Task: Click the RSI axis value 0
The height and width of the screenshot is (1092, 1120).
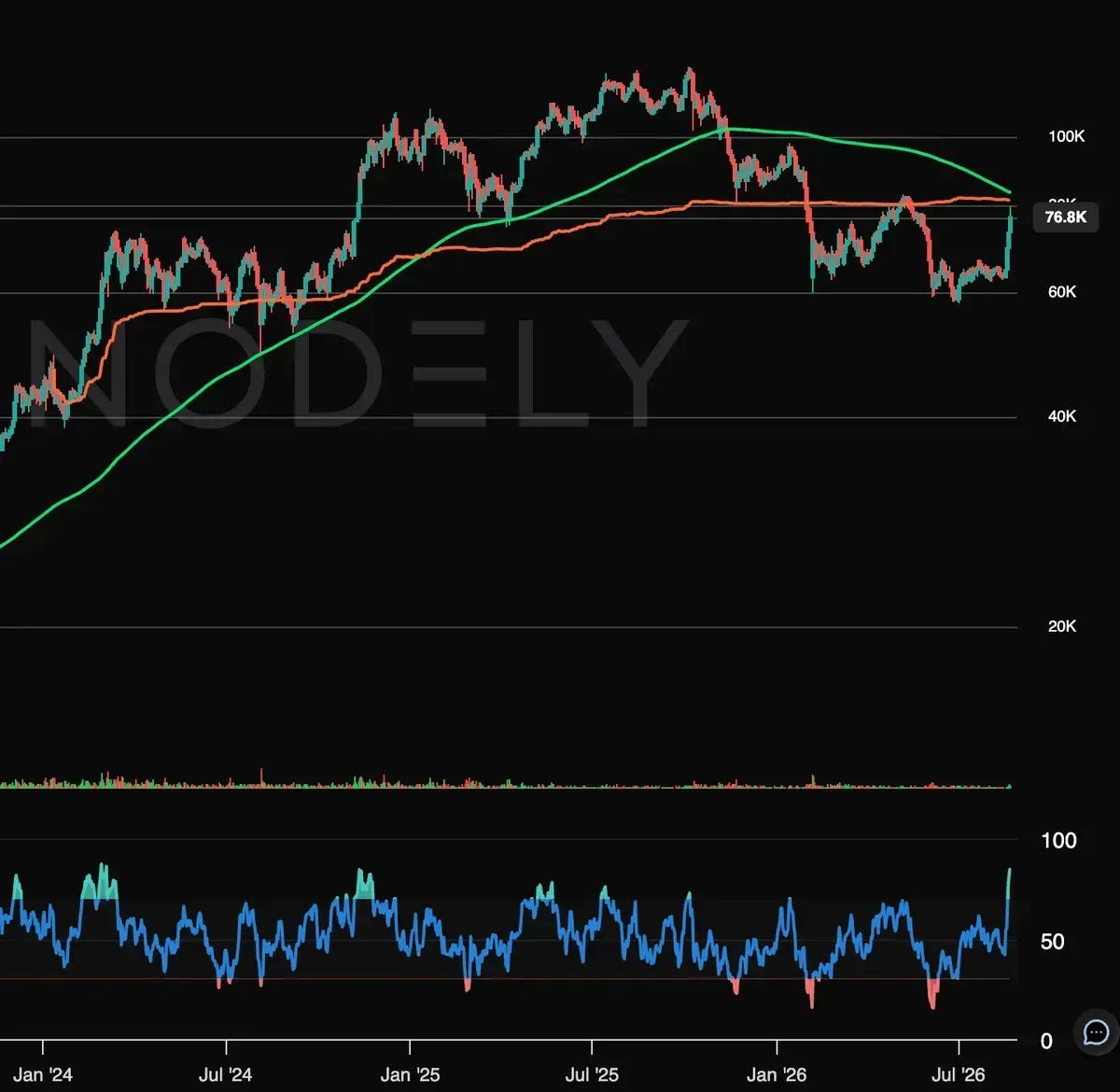Action: [1046, 1041]
